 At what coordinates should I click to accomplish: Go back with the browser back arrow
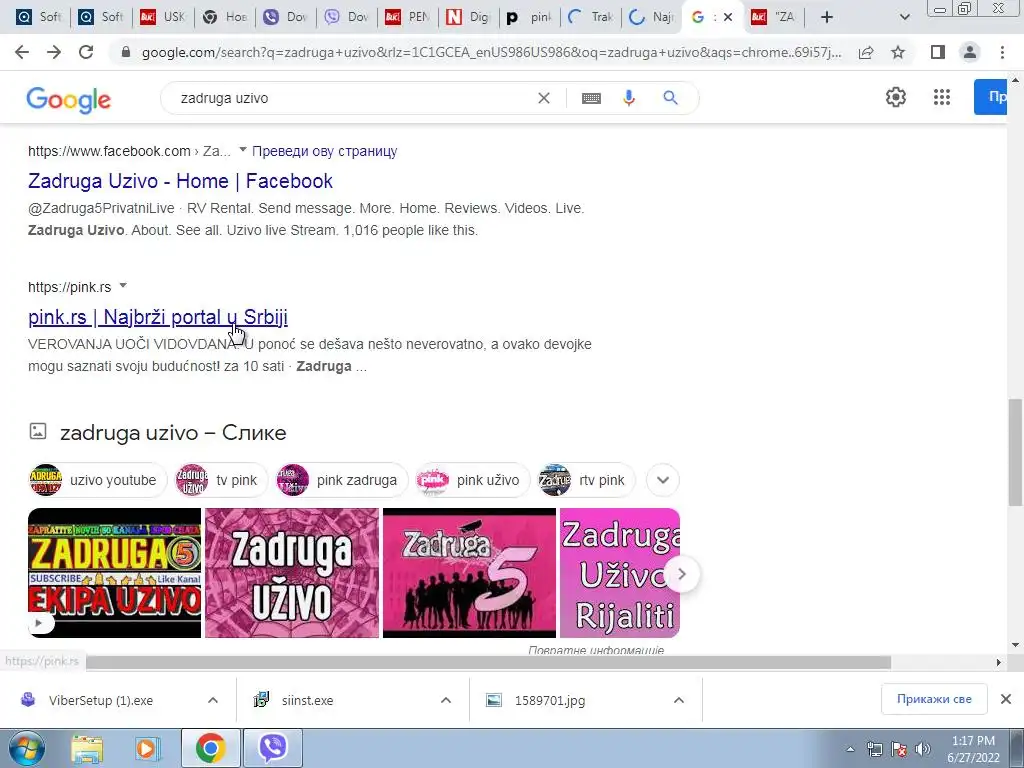click(22, 52)
